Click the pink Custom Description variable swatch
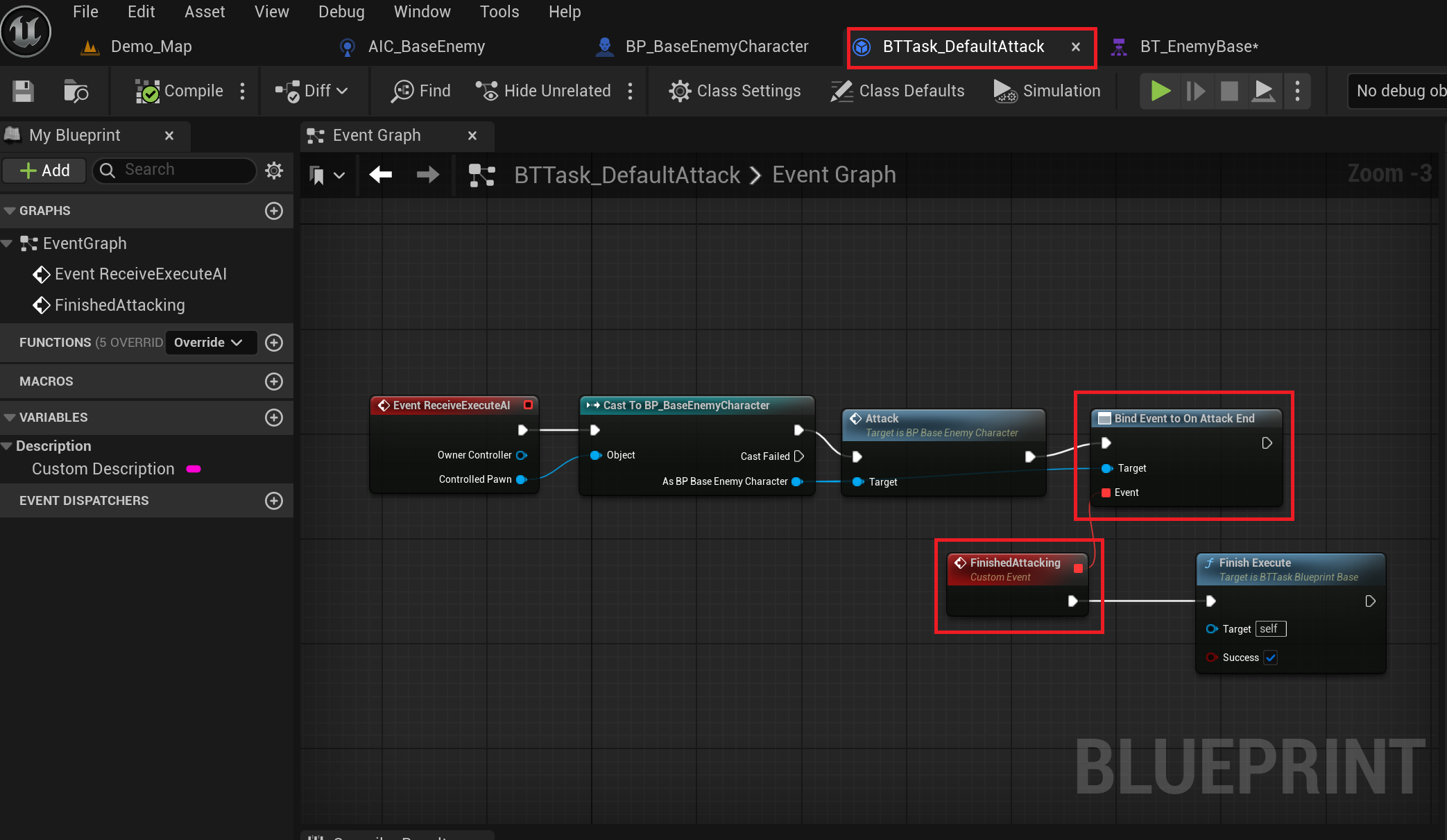 194,470
